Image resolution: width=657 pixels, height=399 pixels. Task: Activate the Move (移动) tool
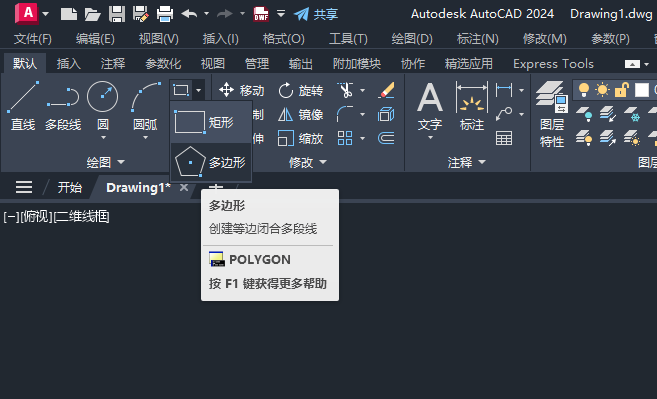241,90
